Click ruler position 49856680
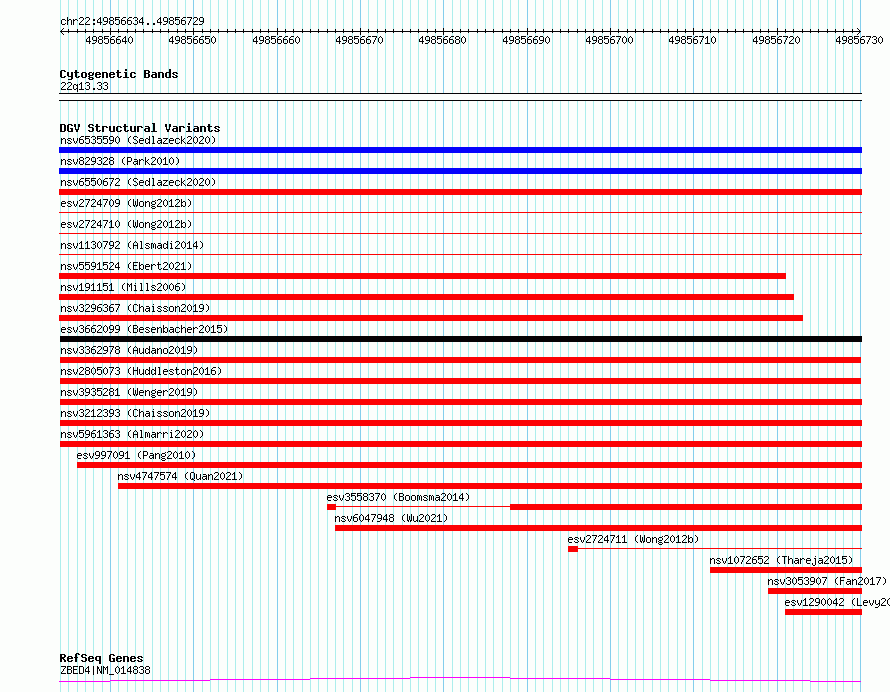 442,40
